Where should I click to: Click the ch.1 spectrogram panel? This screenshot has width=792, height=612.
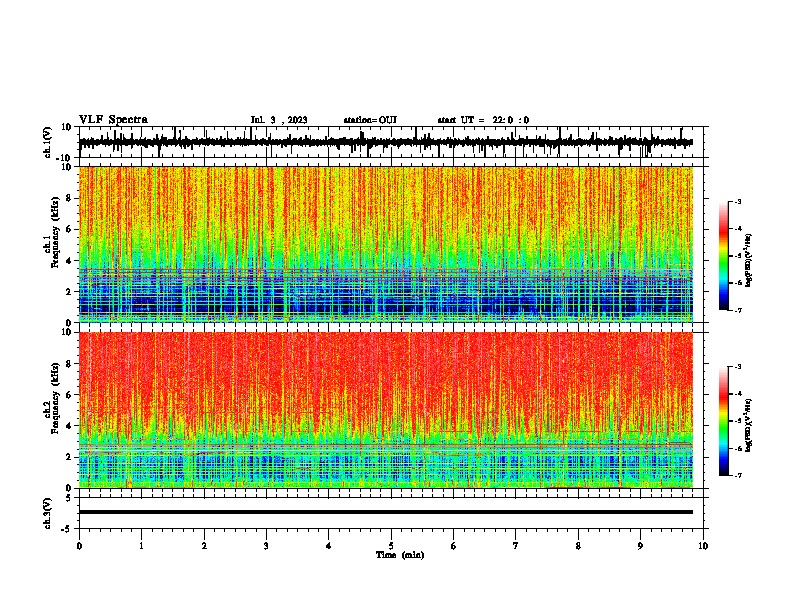(386, 244)
